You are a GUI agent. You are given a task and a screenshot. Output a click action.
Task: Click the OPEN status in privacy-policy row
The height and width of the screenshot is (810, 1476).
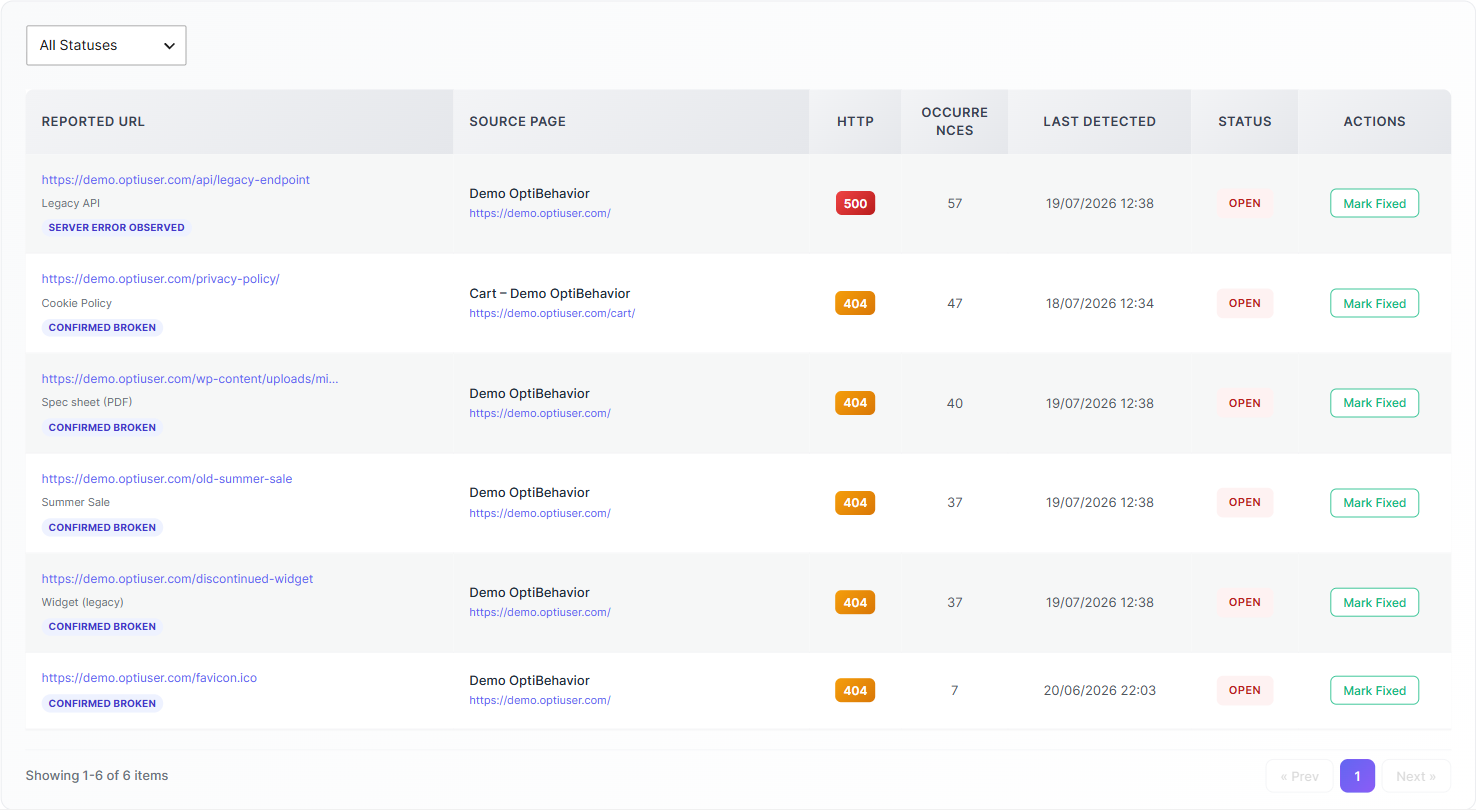1245,303
